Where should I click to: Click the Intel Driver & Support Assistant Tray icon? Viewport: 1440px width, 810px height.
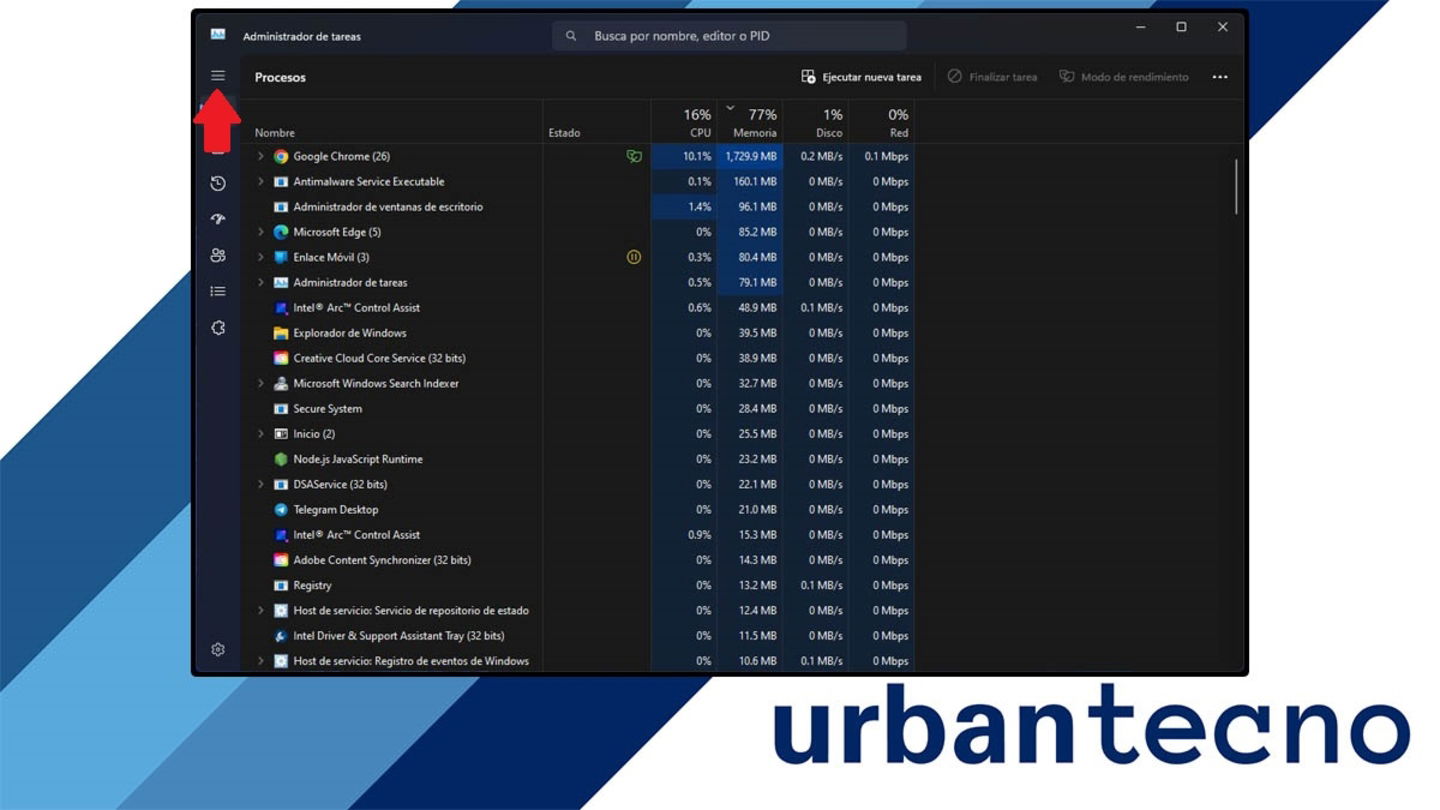[281, 636]
